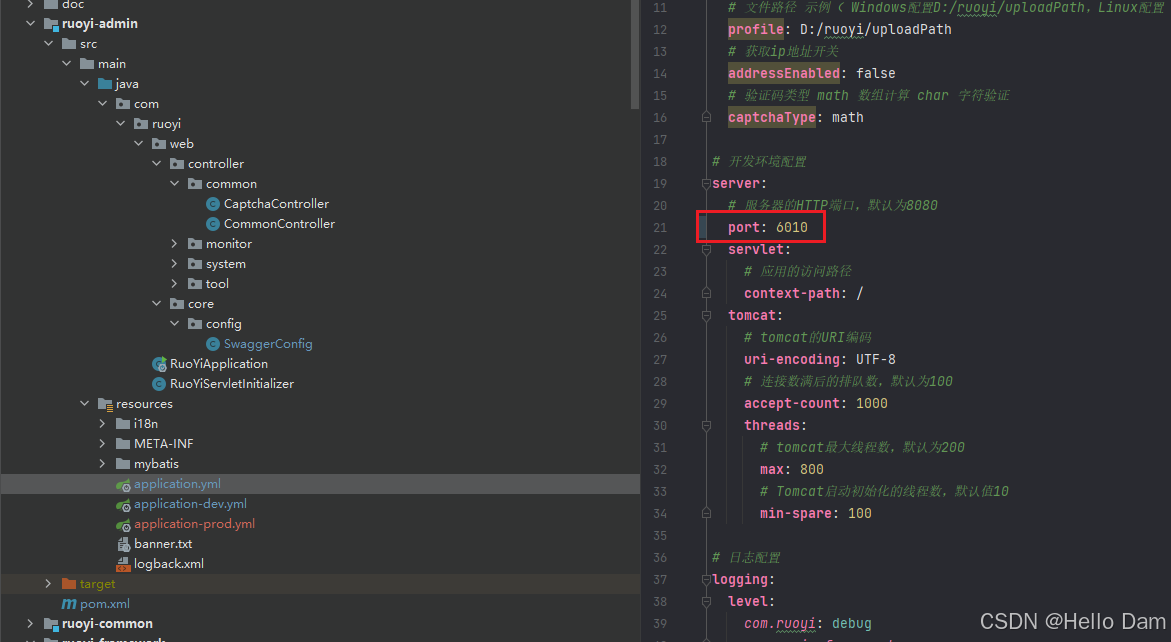Click the project tree vertical scrollbar

click(635, 52)
